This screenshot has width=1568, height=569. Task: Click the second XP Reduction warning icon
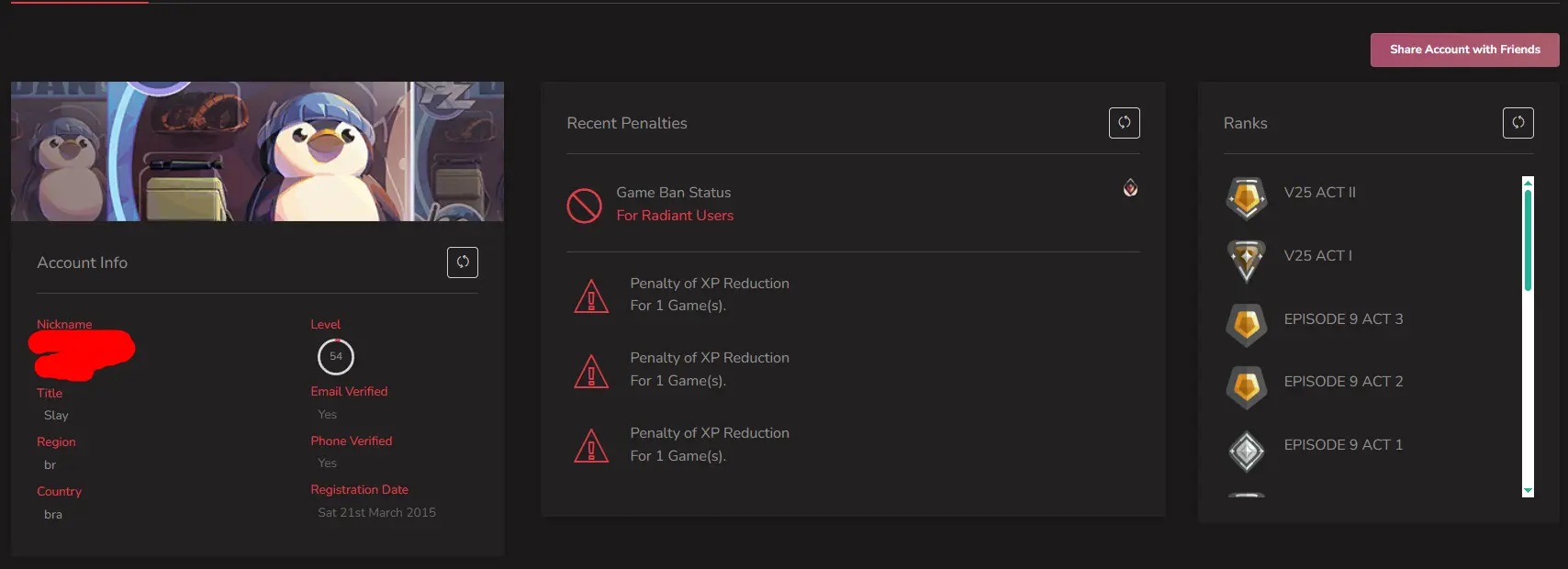(x=591, y=371)
